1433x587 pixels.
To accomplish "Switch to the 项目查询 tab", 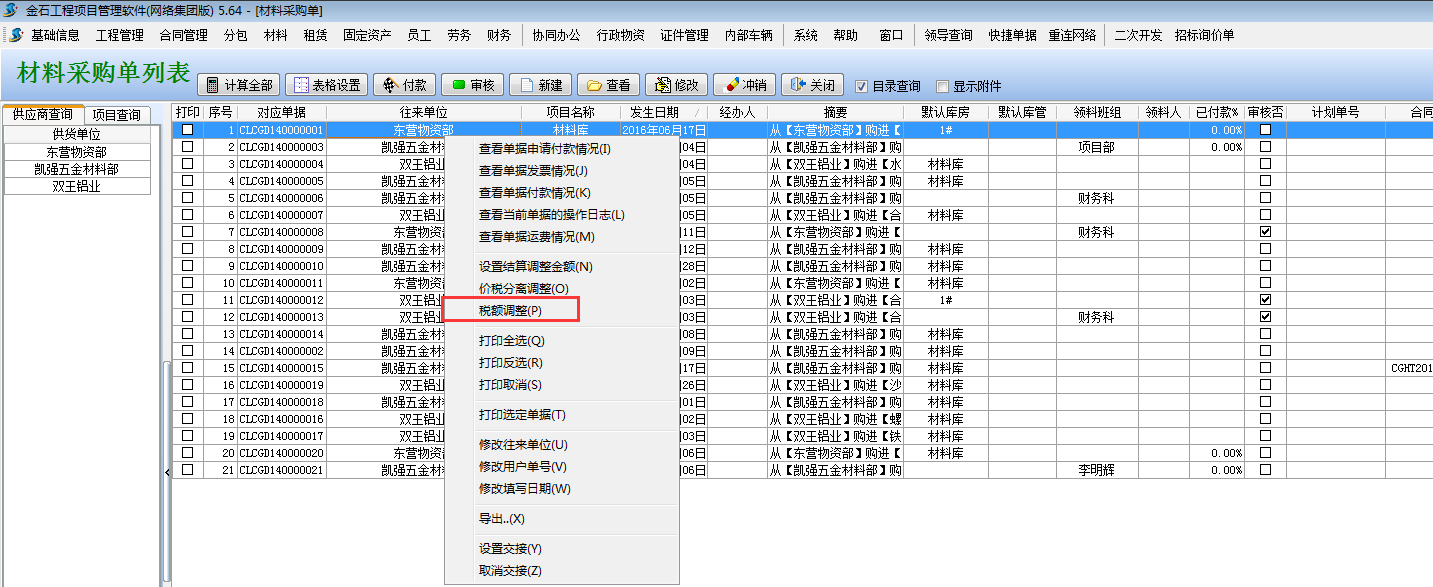I will [x=117, y=115].
